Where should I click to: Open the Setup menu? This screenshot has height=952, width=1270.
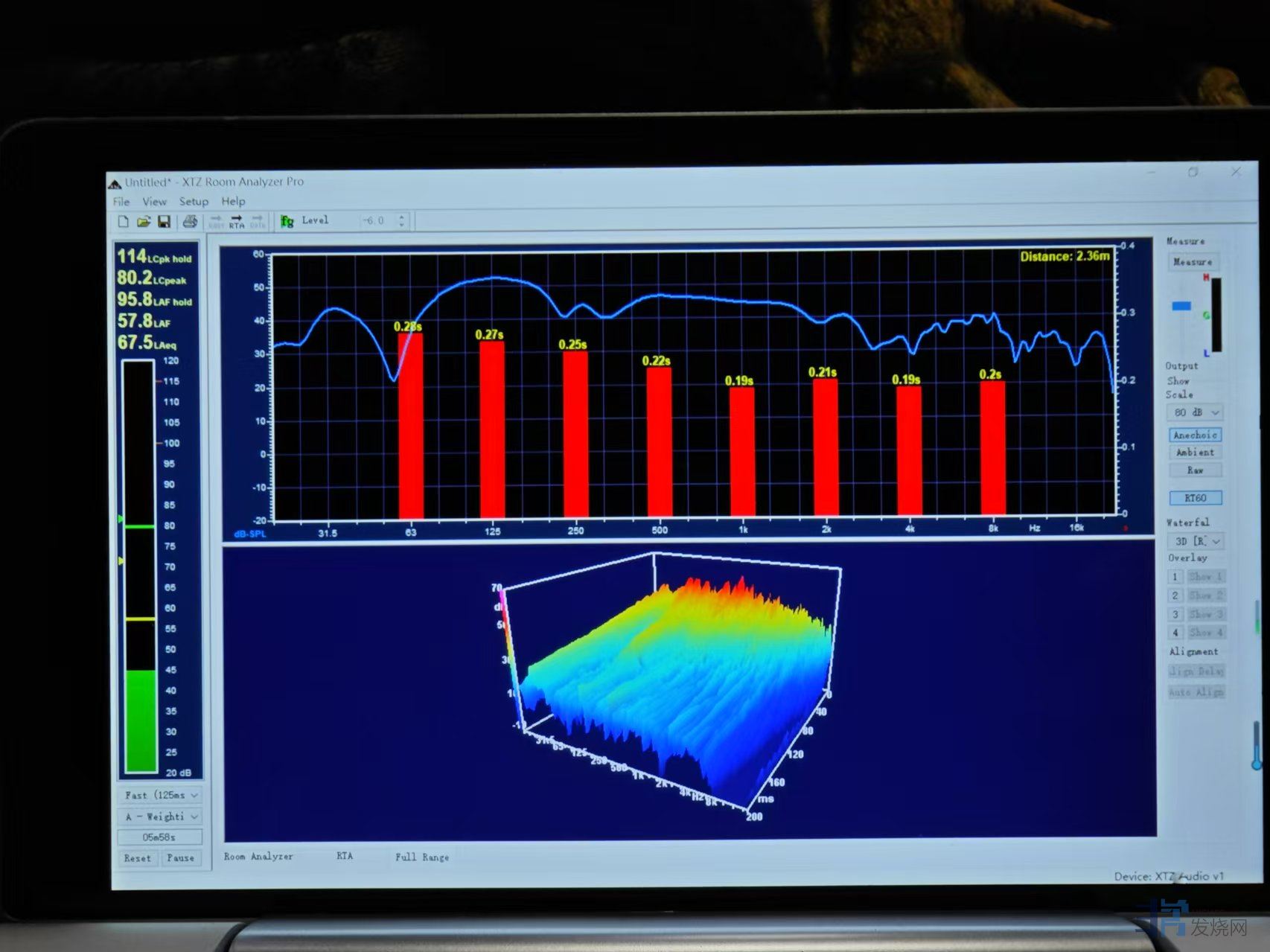coord(194,202)
